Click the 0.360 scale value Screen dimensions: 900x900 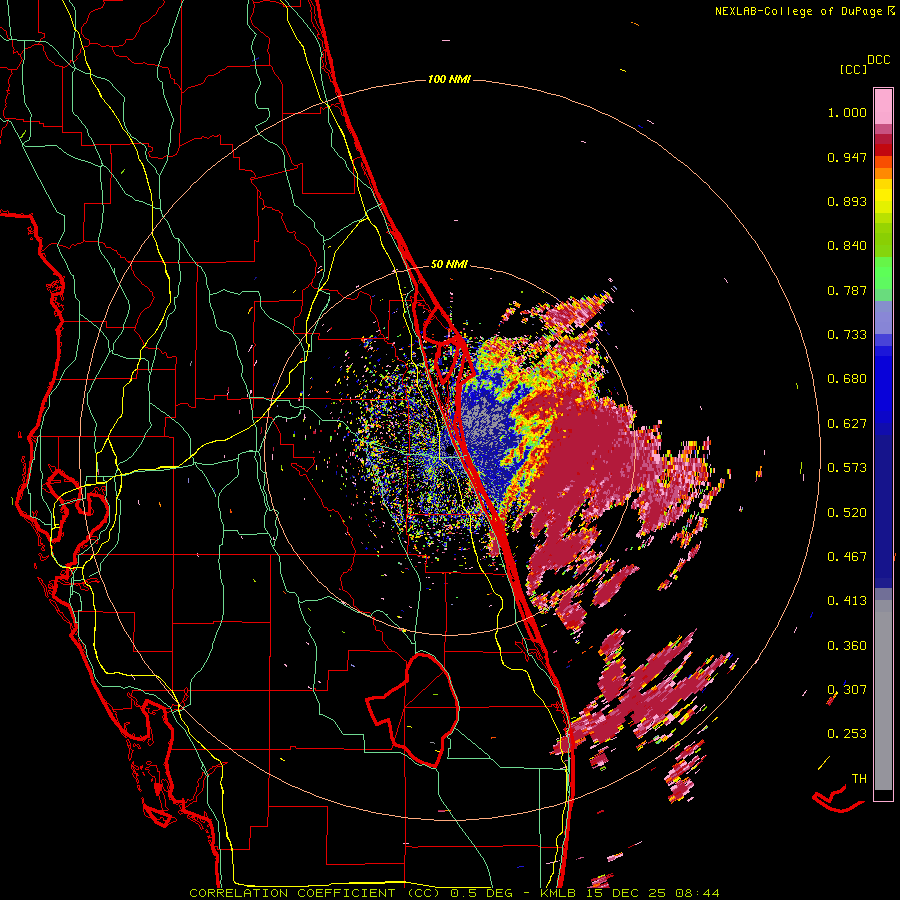[847, 646]
